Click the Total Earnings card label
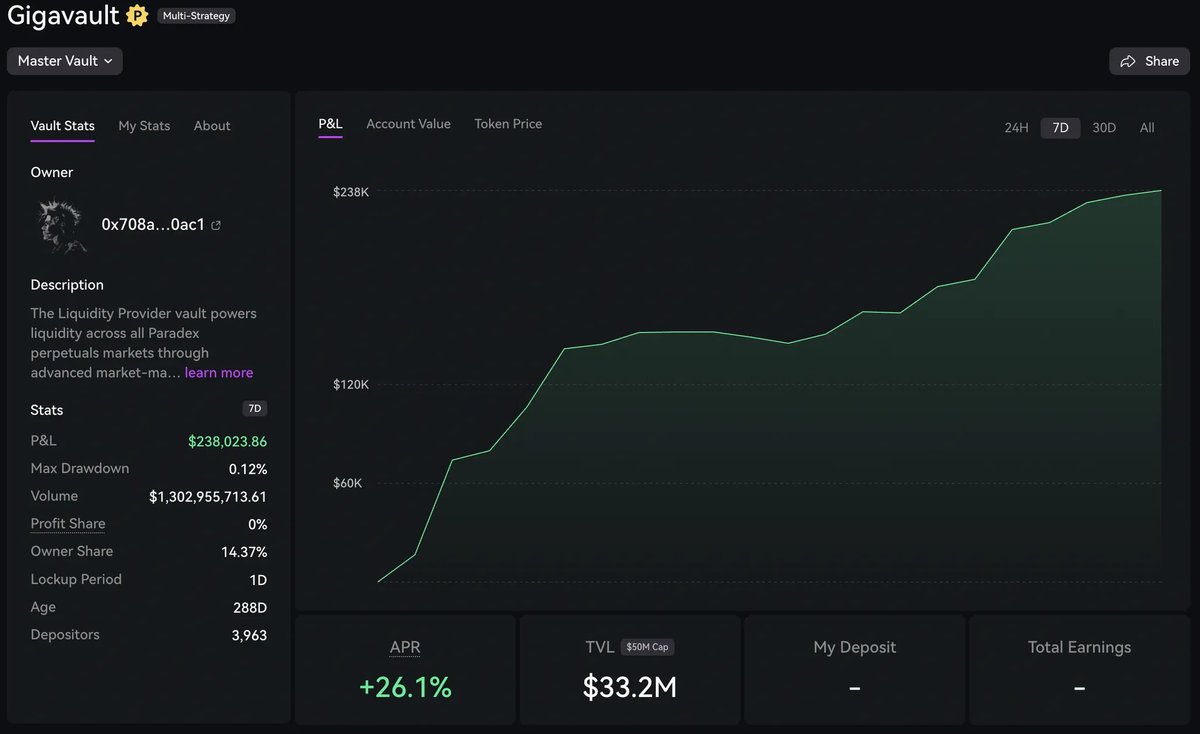The height and width of the screenshot is (734, 1200). tap(1079, 647)
